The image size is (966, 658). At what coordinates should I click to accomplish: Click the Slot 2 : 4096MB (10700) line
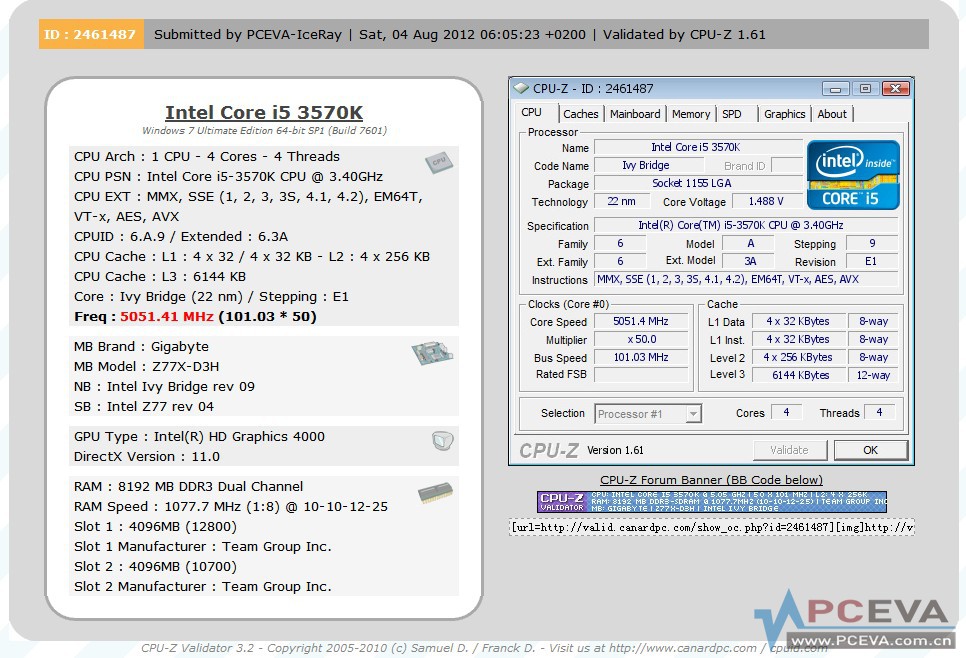155,567
